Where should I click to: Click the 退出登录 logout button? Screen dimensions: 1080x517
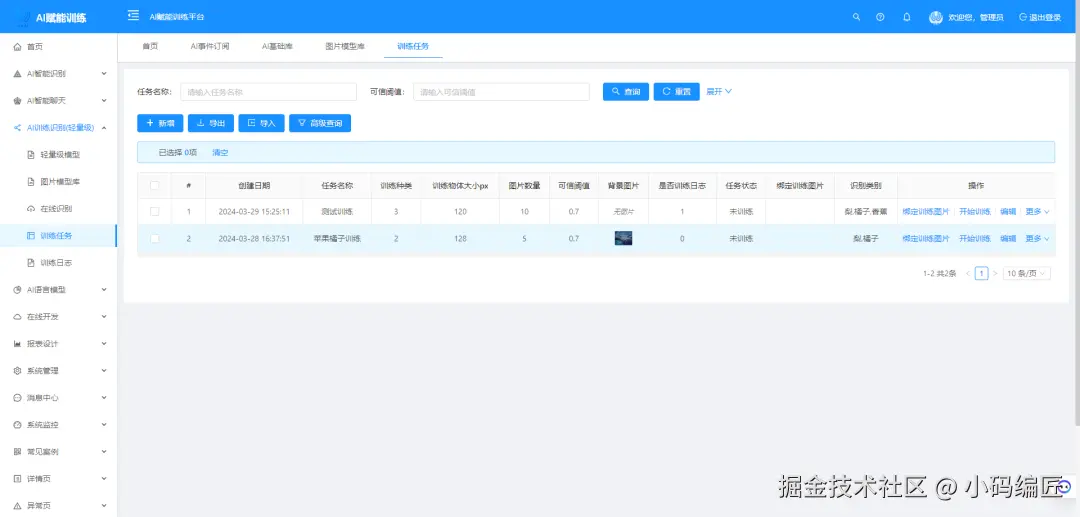pos(1040,17)
